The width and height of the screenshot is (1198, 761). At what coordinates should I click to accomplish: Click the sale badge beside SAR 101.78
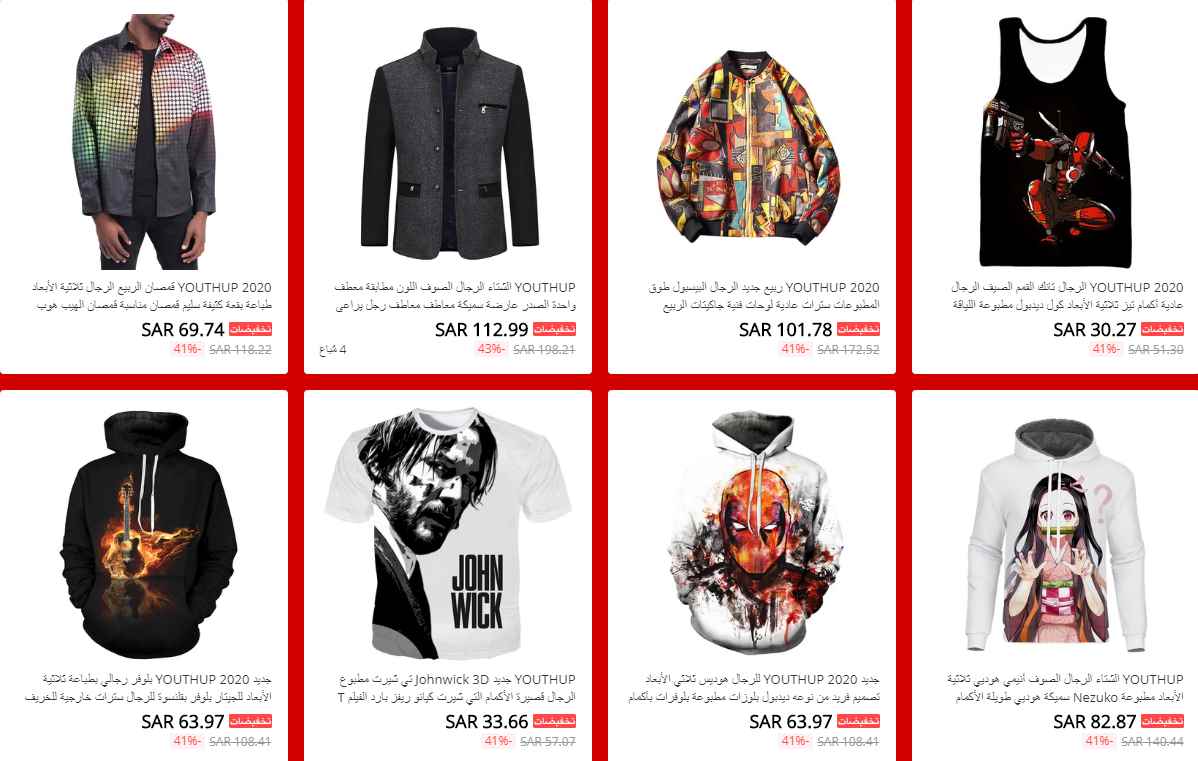858,330
